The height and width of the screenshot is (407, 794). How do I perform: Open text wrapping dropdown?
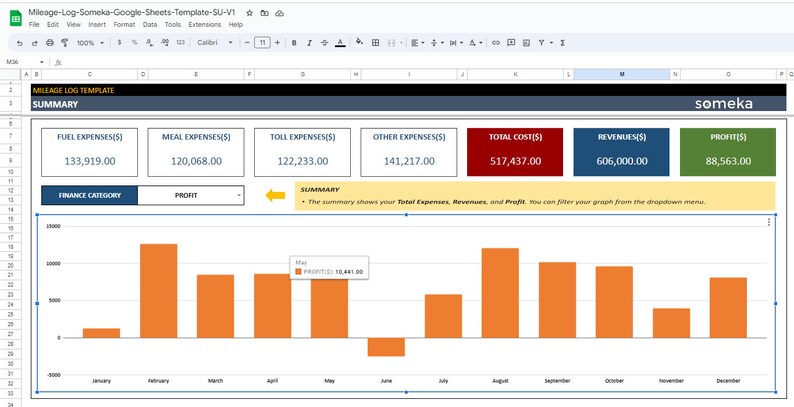point(455,43)
